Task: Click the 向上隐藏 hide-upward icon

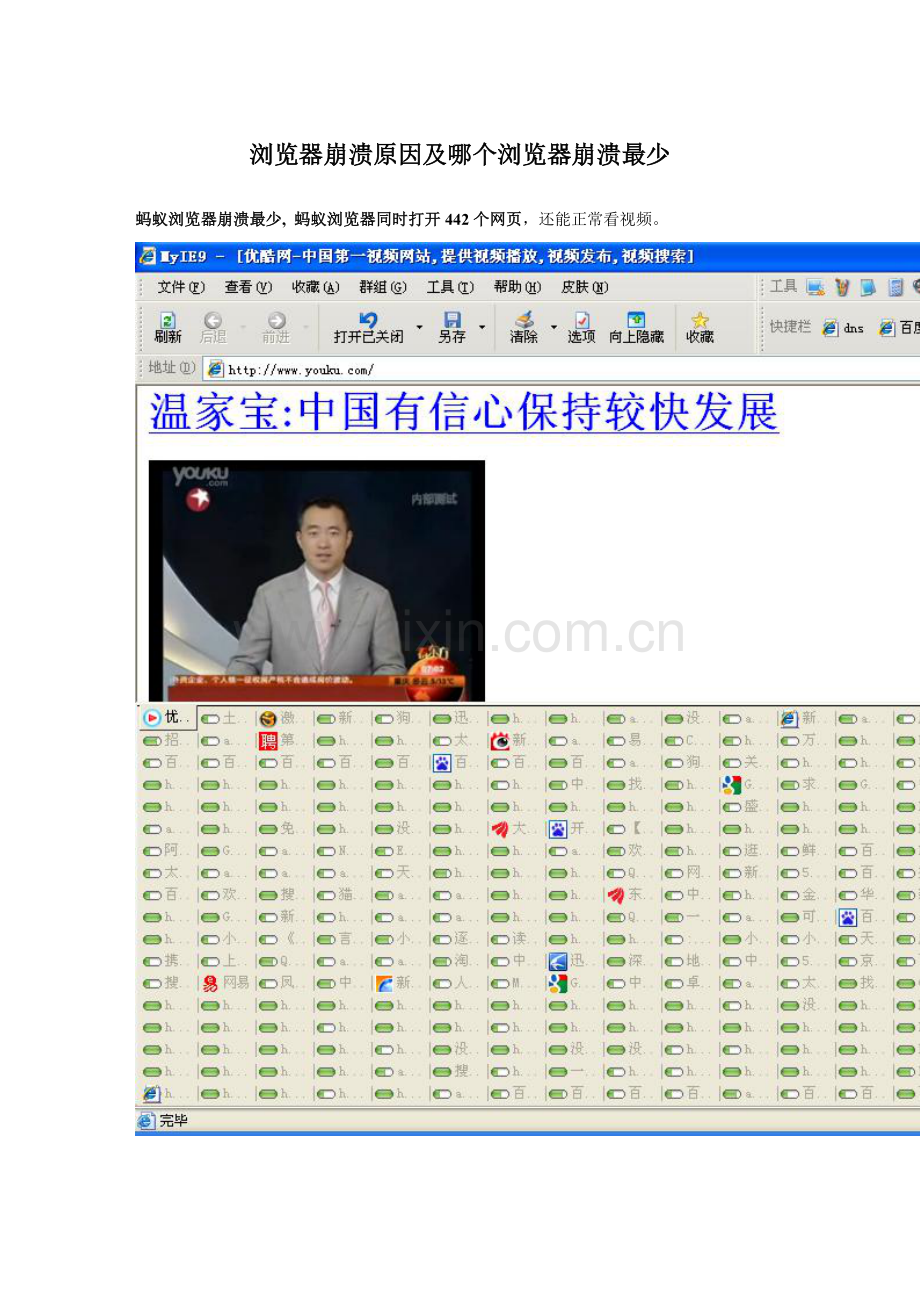Action: [x=636, y=320]
